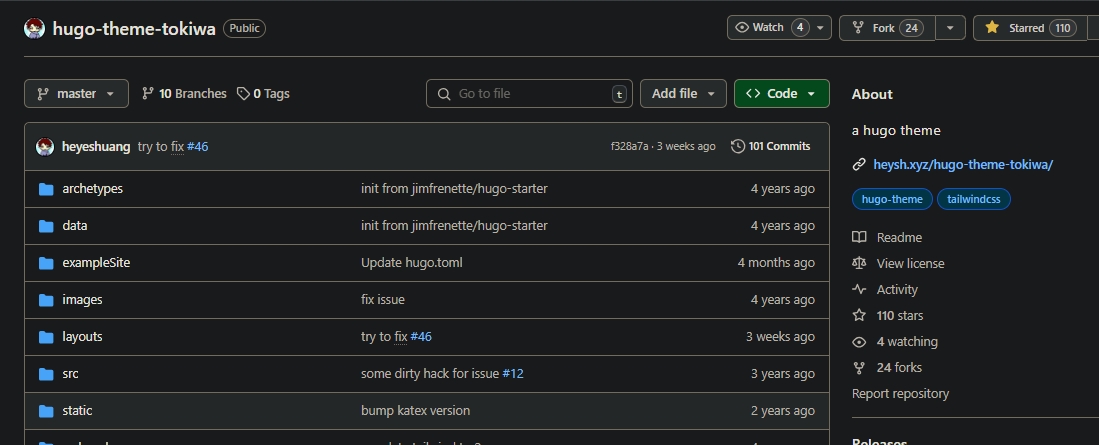Viewport: 1099px width, 445px height.
Task: Click the Go to file search field
Action: [x=530, y=94]
